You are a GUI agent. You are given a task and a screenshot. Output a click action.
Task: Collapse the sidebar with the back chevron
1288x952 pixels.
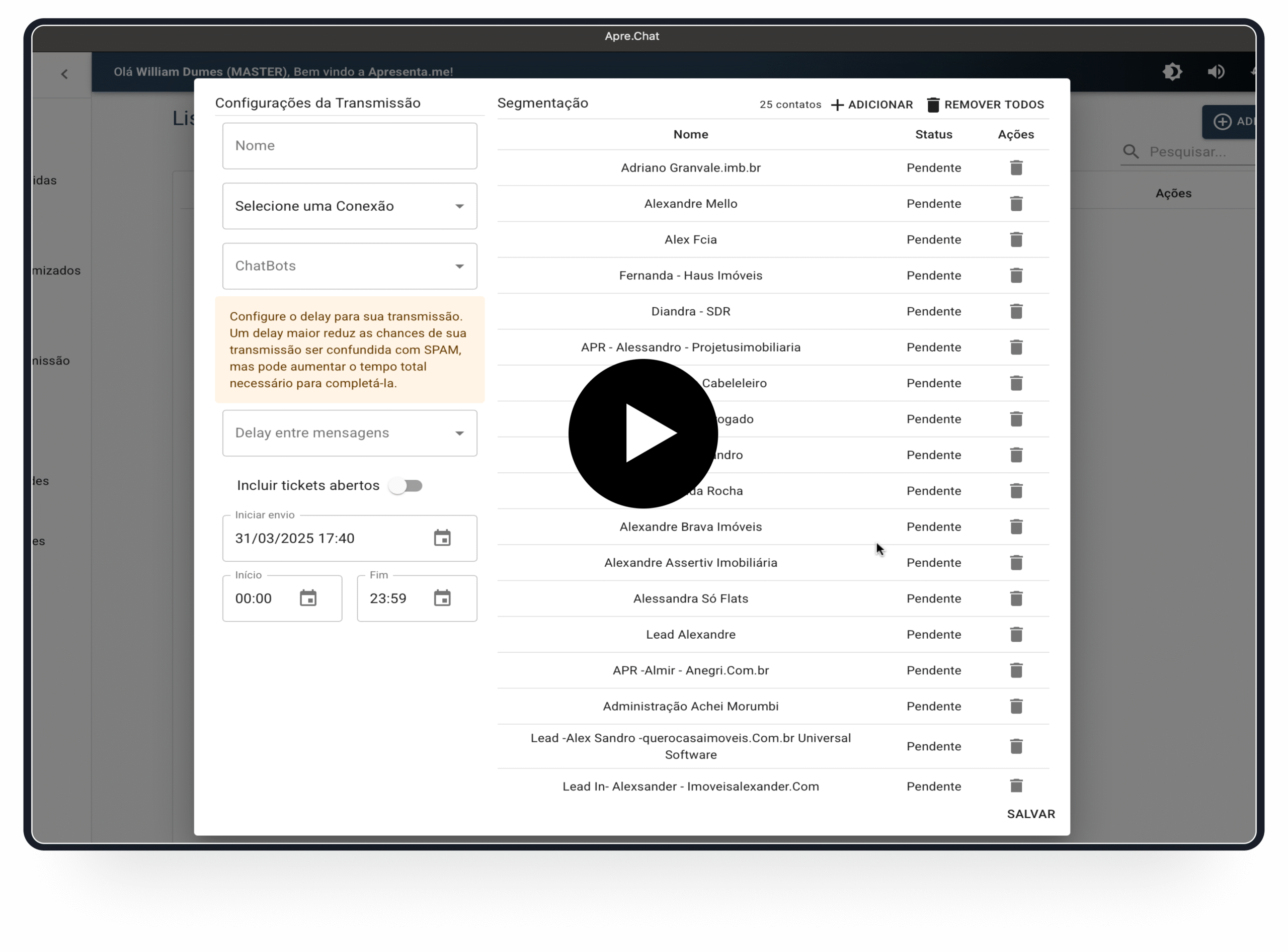[63, 74]
